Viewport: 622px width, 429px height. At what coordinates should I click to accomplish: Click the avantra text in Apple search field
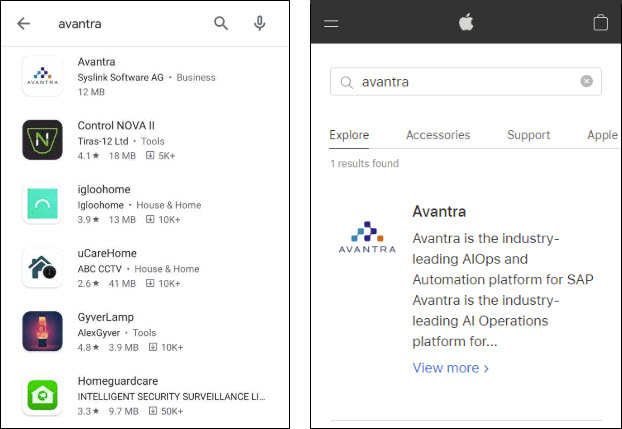385,82
